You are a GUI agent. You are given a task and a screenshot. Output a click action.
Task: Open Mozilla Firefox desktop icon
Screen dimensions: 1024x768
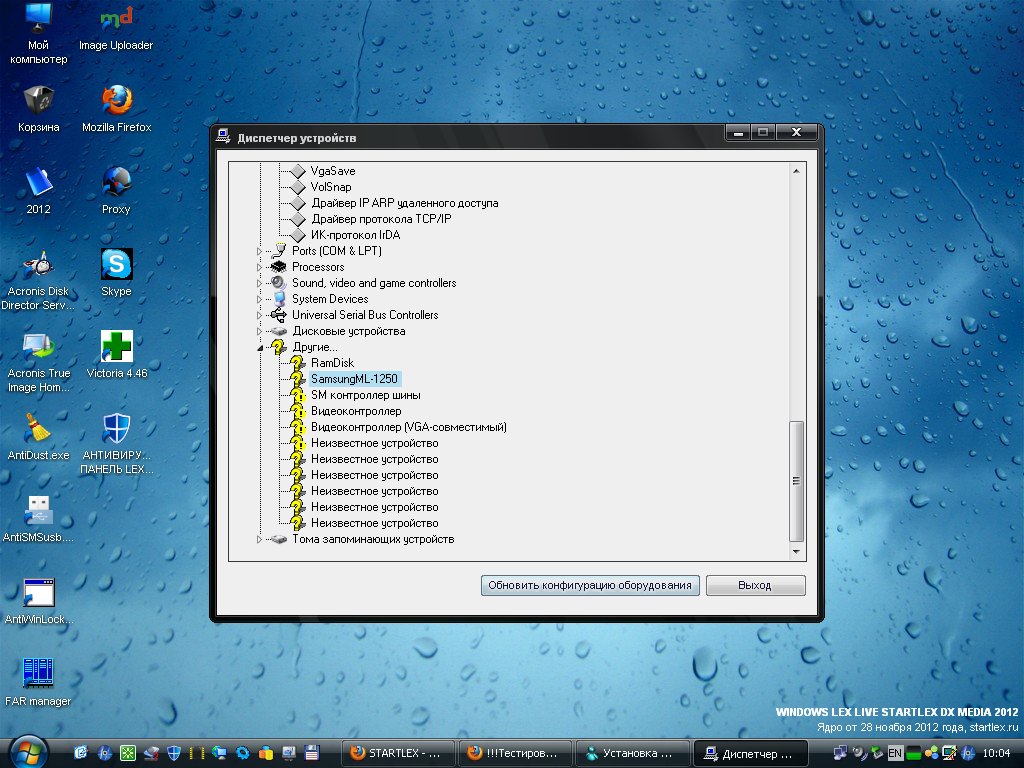117,101
